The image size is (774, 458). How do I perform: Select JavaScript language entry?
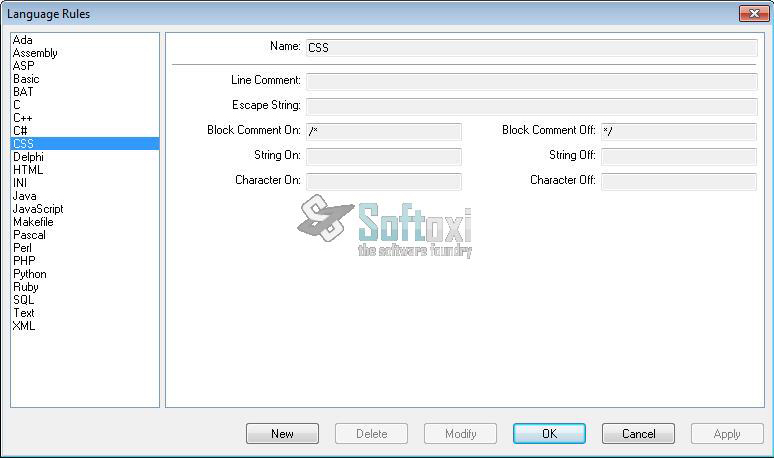coord(38,209)
